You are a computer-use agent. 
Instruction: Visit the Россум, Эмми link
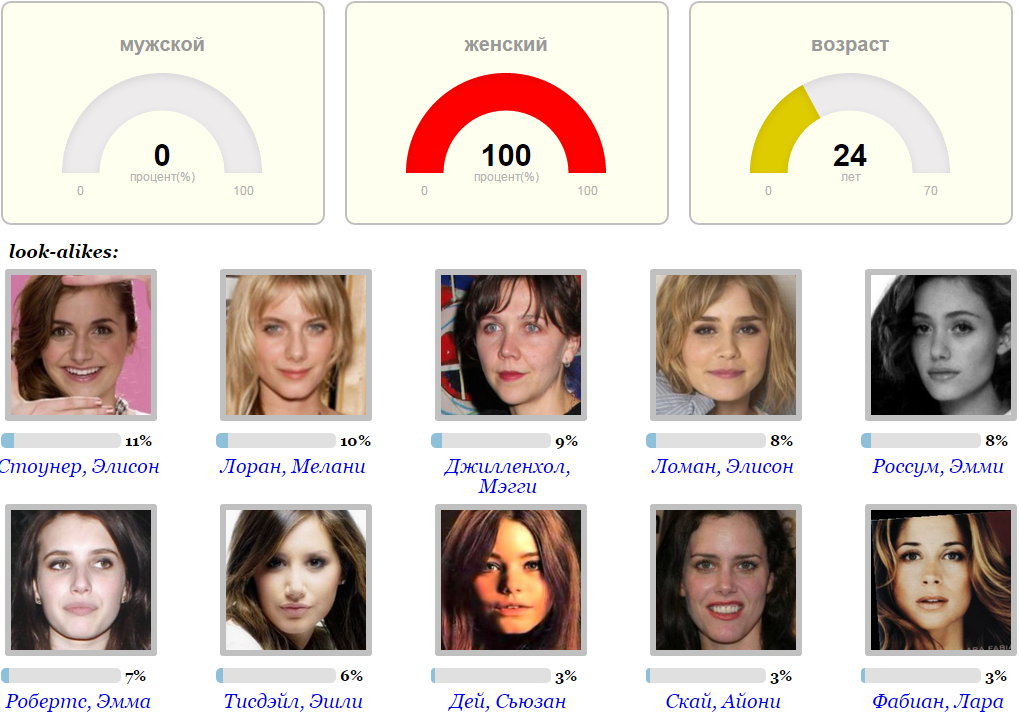click(938, 466)
